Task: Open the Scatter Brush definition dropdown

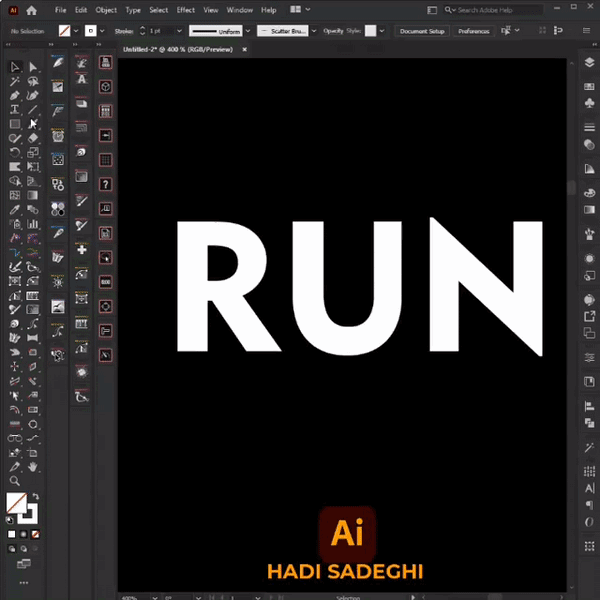Action: pyautogui.click(x=312, y=31)
